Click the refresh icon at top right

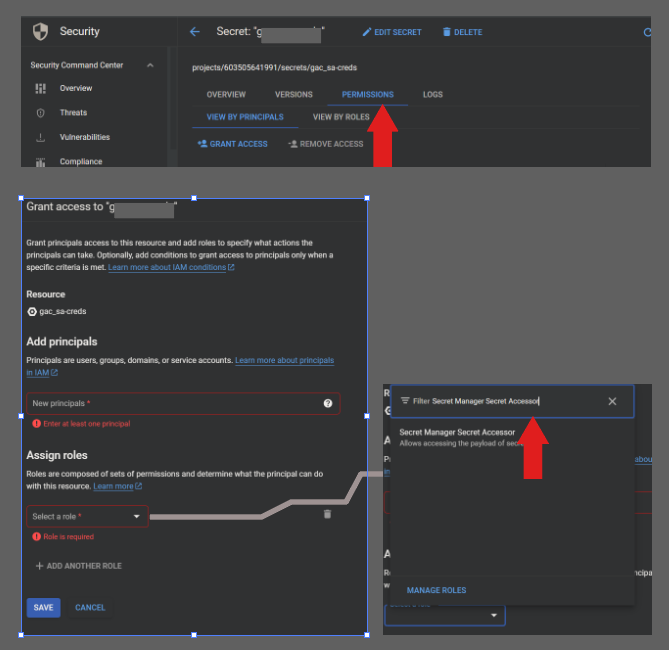pos(647,32)
